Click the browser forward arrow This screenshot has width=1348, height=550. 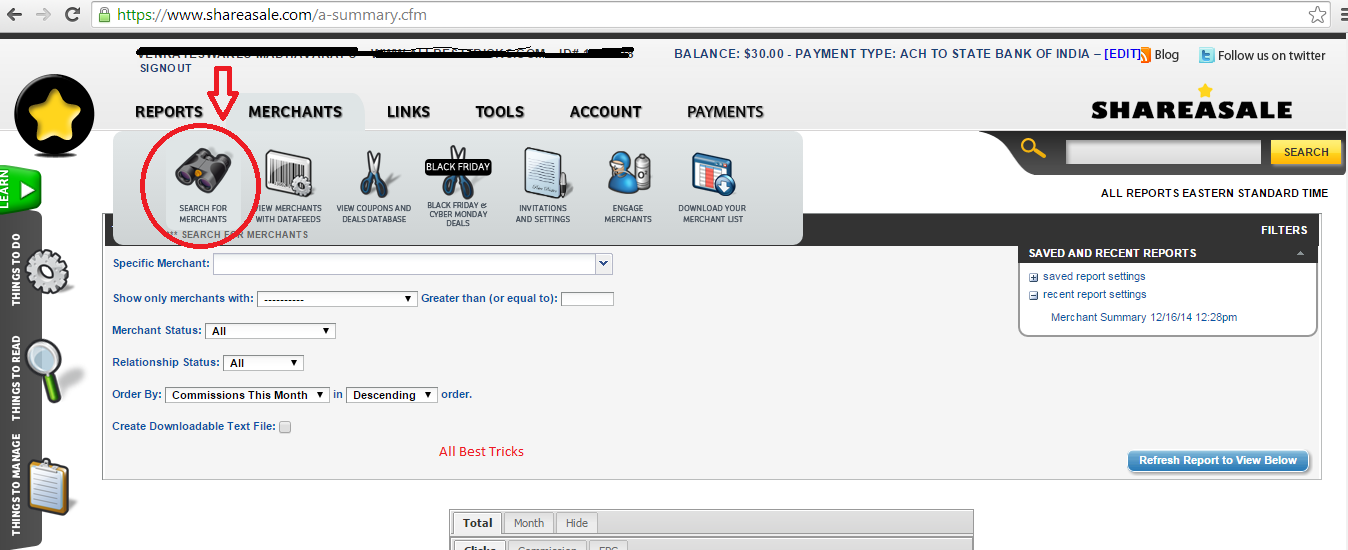click(43, 15)
